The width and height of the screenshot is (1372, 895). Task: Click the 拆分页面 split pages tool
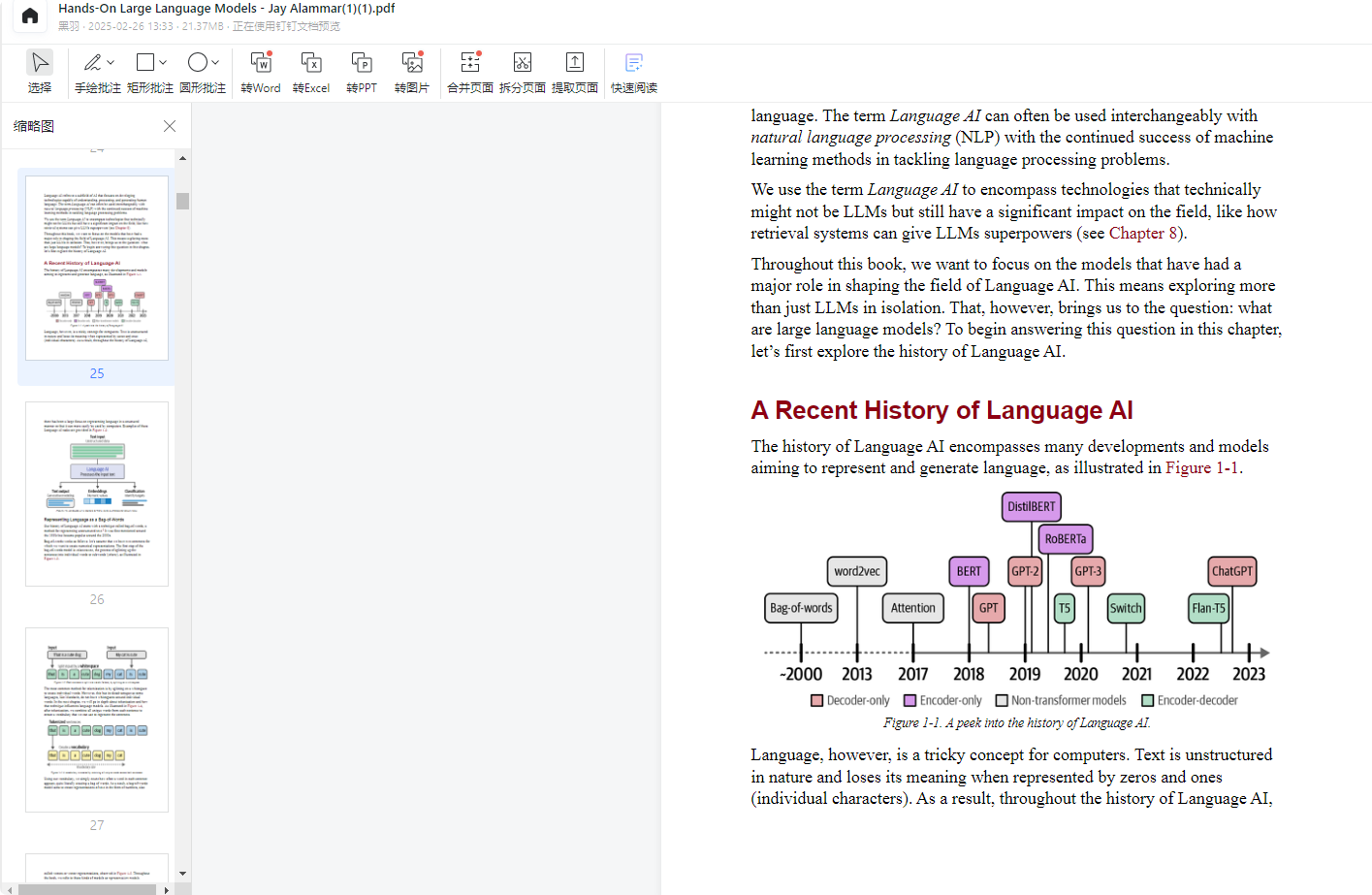click(x=523, y=72)
